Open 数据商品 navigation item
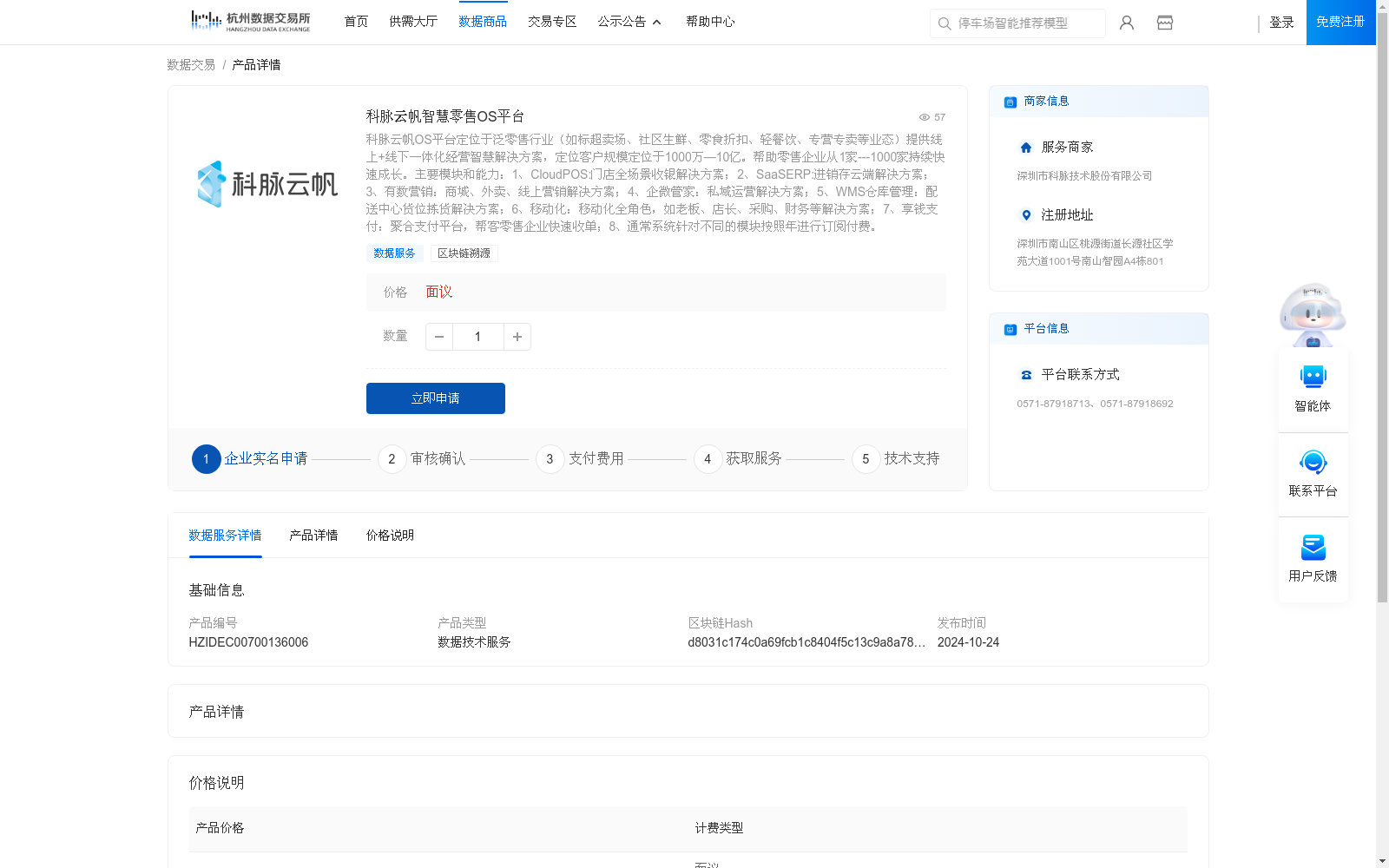1389x868 pixels. (483, 22)
